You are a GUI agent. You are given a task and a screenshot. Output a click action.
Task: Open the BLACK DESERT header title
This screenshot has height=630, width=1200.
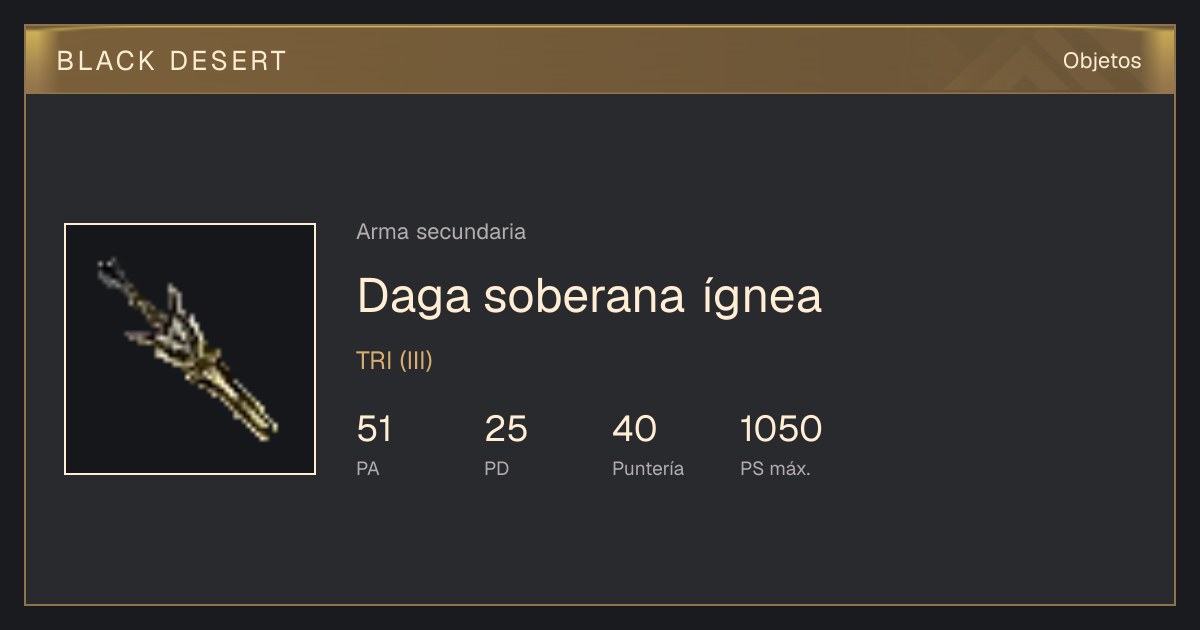(x=172, y=61)
